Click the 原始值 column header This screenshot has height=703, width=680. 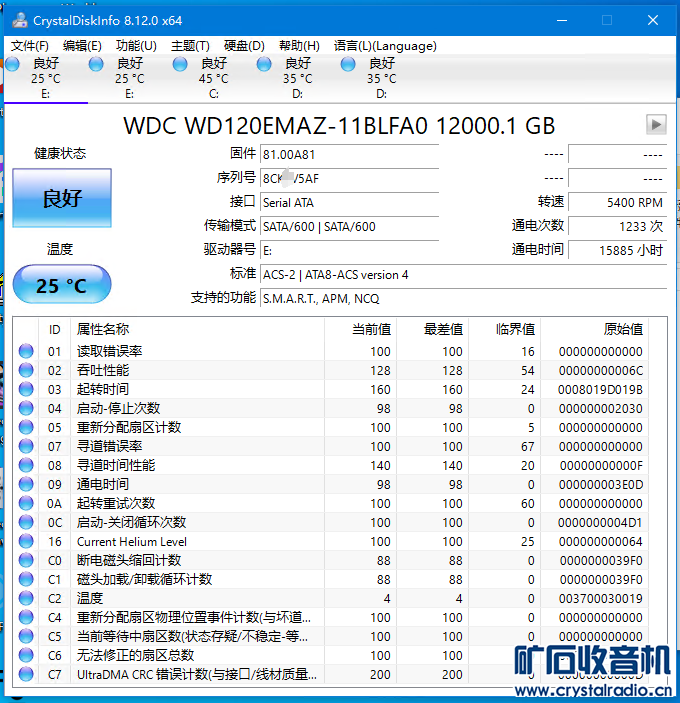594,330
